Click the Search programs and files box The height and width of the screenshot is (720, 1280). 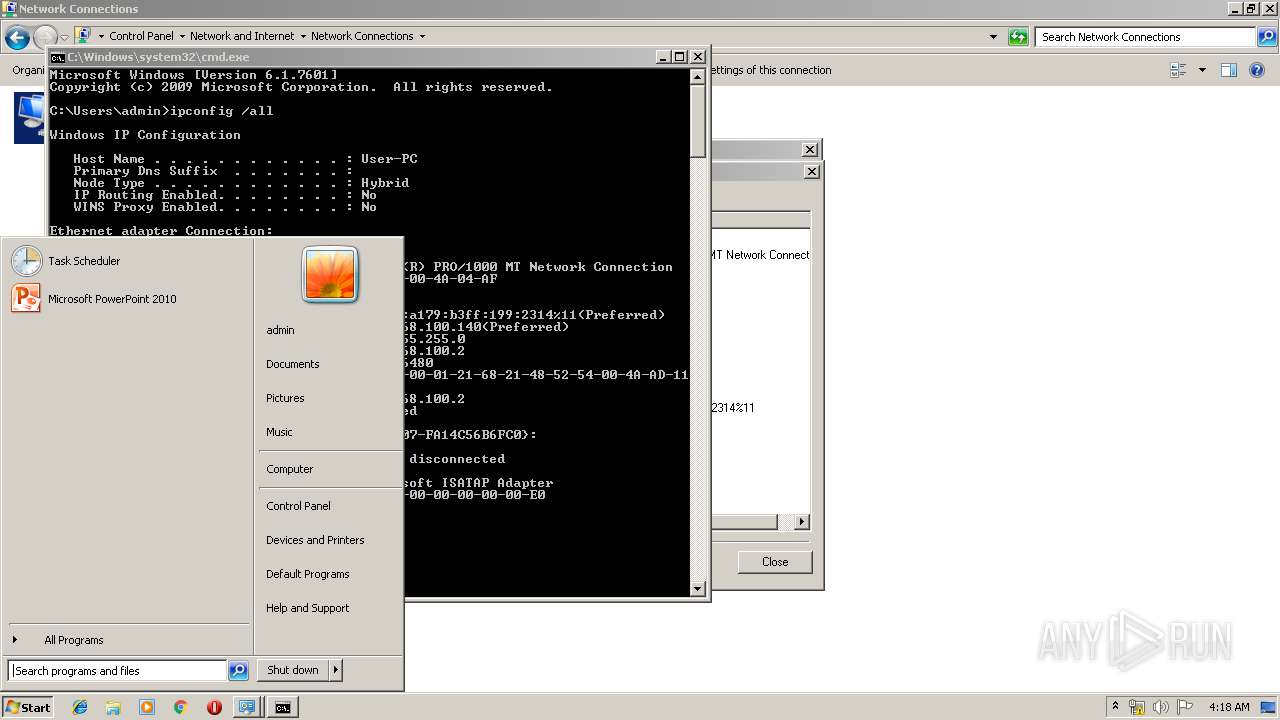(118, 671)
